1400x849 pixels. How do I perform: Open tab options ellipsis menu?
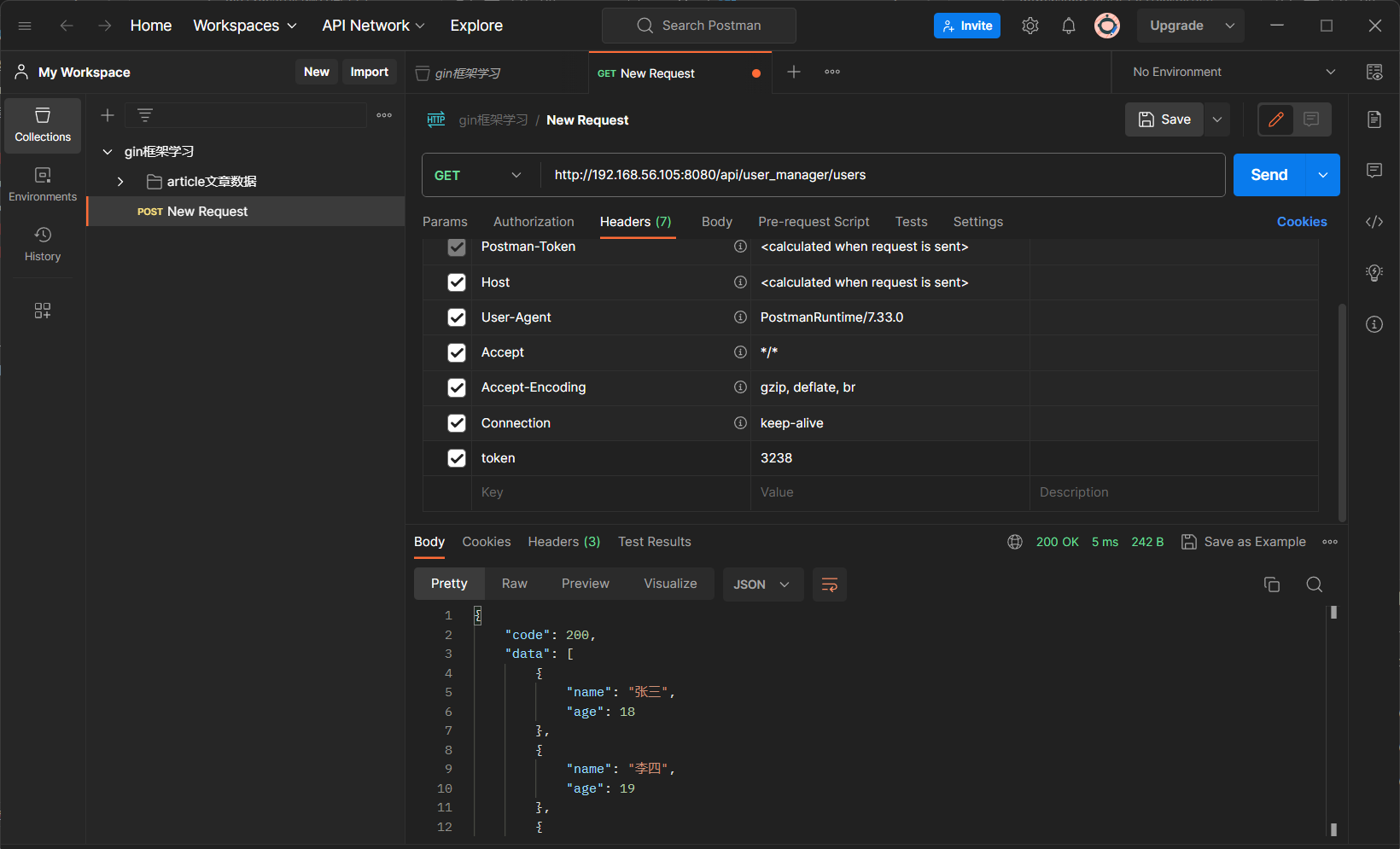pyautogui.click(x=832, y=73)
